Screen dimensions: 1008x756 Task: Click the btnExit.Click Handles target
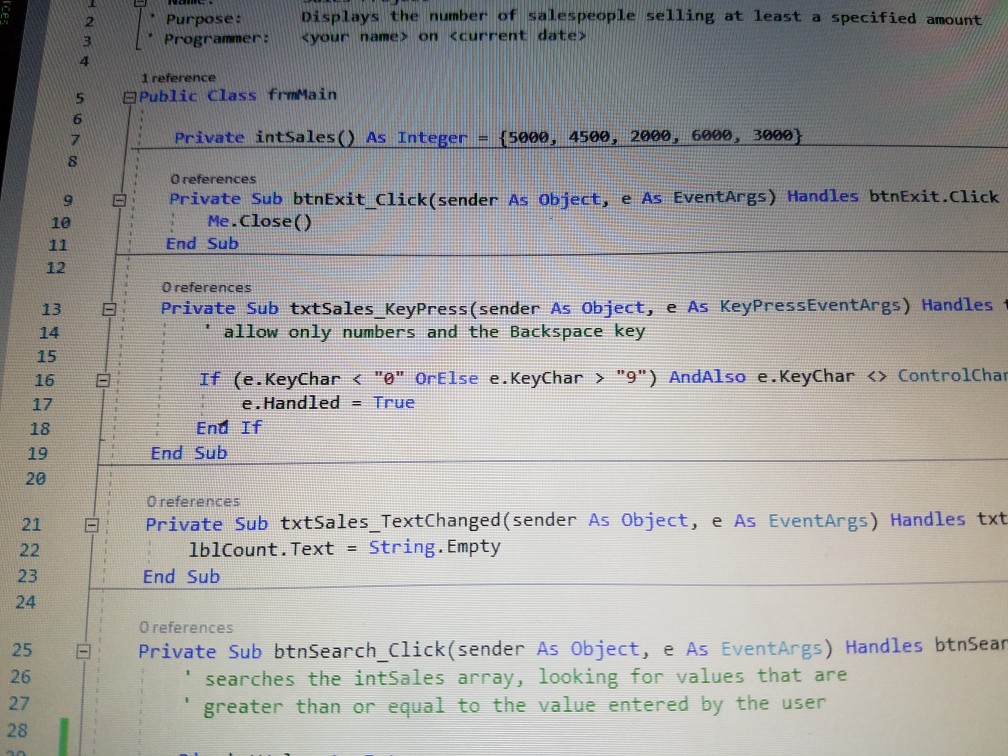tap(933, 197)
